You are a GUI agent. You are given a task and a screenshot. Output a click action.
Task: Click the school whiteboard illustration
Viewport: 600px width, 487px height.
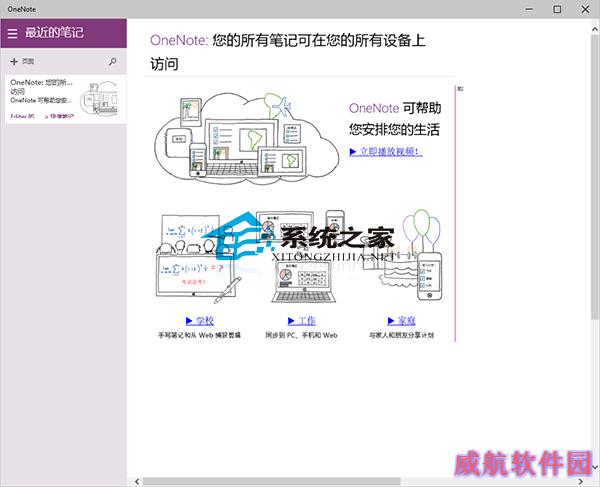pyautogui.click(x=199, y=259)
